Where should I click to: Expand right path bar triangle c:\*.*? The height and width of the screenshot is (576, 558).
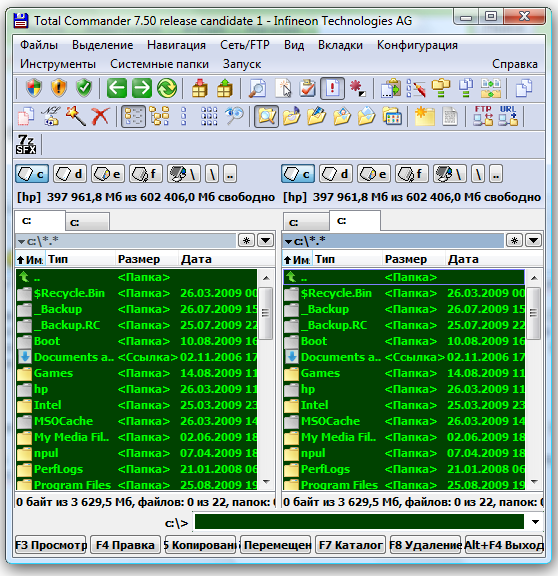pos(288,242)
